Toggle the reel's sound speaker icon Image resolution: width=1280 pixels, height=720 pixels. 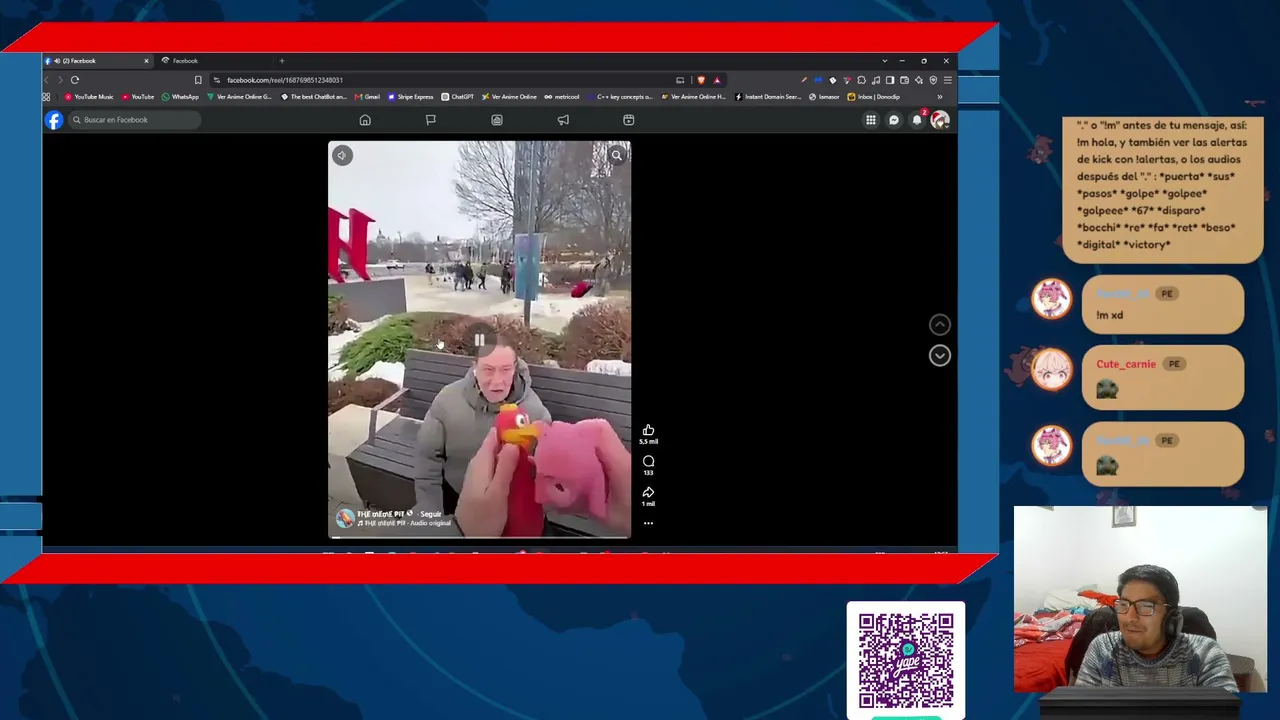[x=342, y=155]
